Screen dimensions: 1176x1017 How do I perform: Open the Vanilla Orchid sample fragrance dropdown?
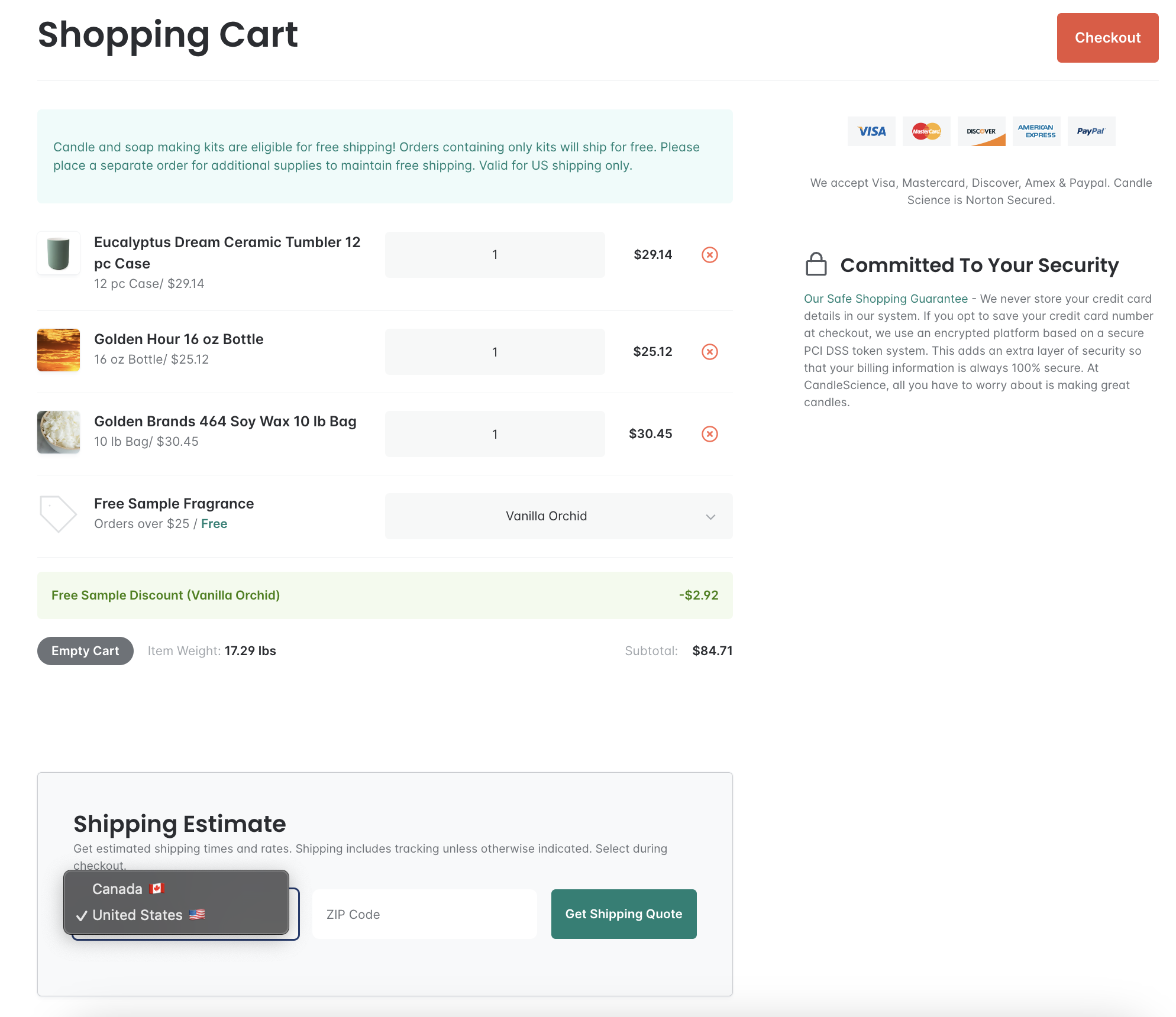pyautogui.click(x=558, y=516)
